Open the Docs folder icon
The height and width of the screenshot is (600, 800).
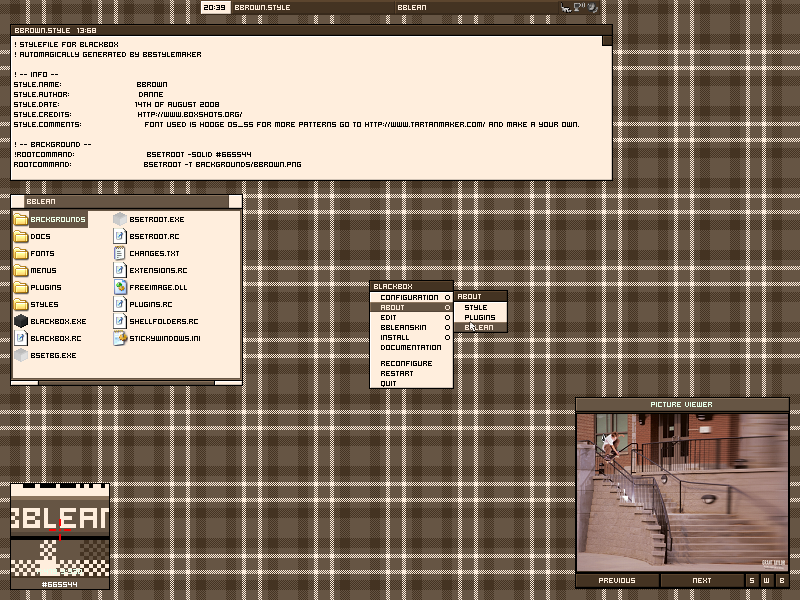point(21,236)
